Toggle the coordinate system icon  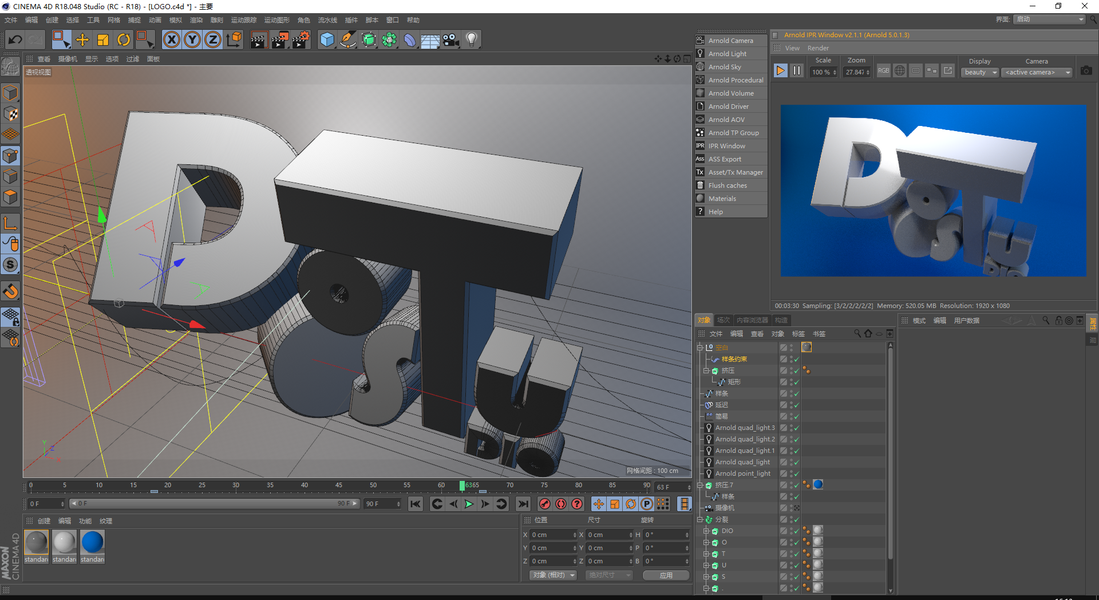point(233,40)
